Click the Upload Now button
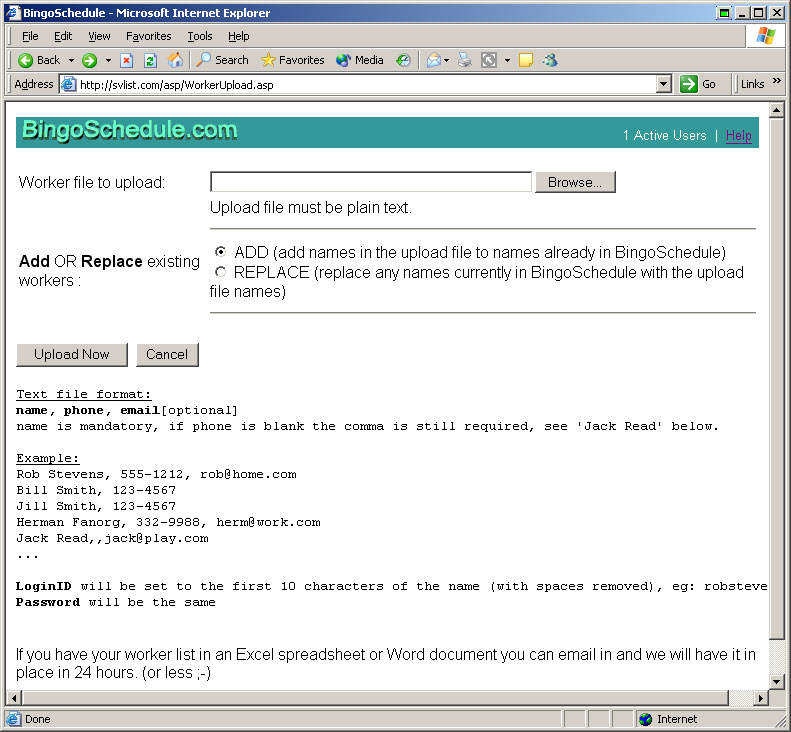Image resolution: width=791 pixels, height=732 pixels. 72,355
